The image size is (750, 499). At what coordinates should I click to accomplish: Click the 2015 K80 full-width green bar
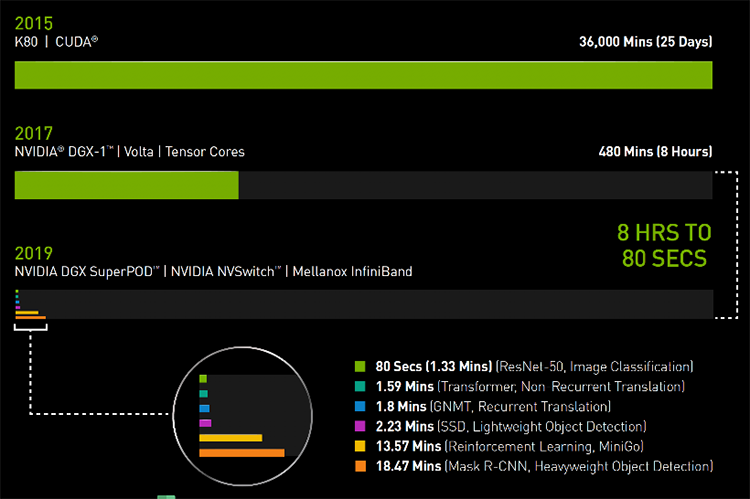click(x=364, y=75)
